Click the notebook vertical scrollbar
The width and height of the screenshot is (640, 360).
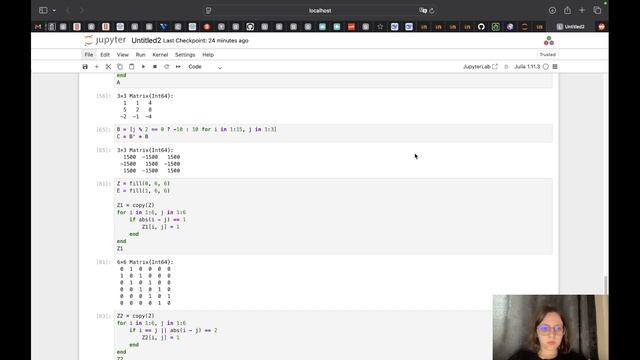606,284
